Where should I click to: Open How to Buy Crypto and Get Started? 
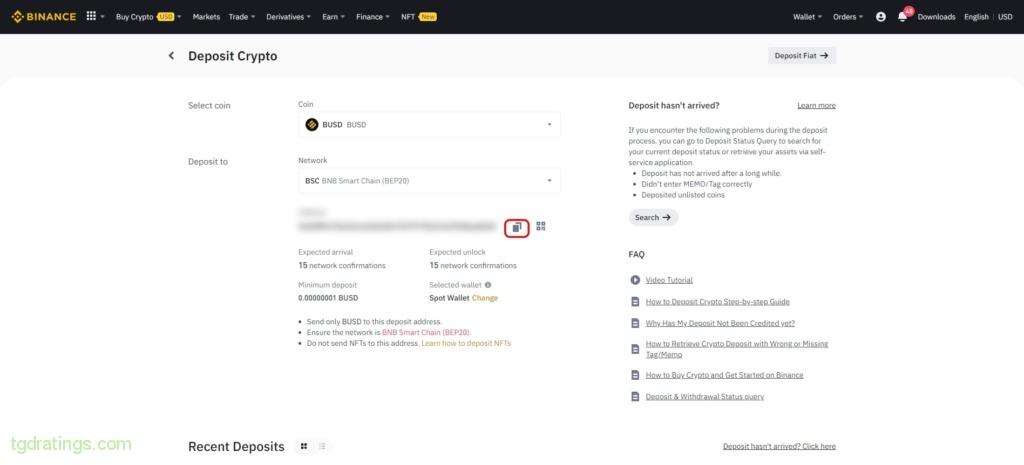pyautogui.click(x=724, y=375)
